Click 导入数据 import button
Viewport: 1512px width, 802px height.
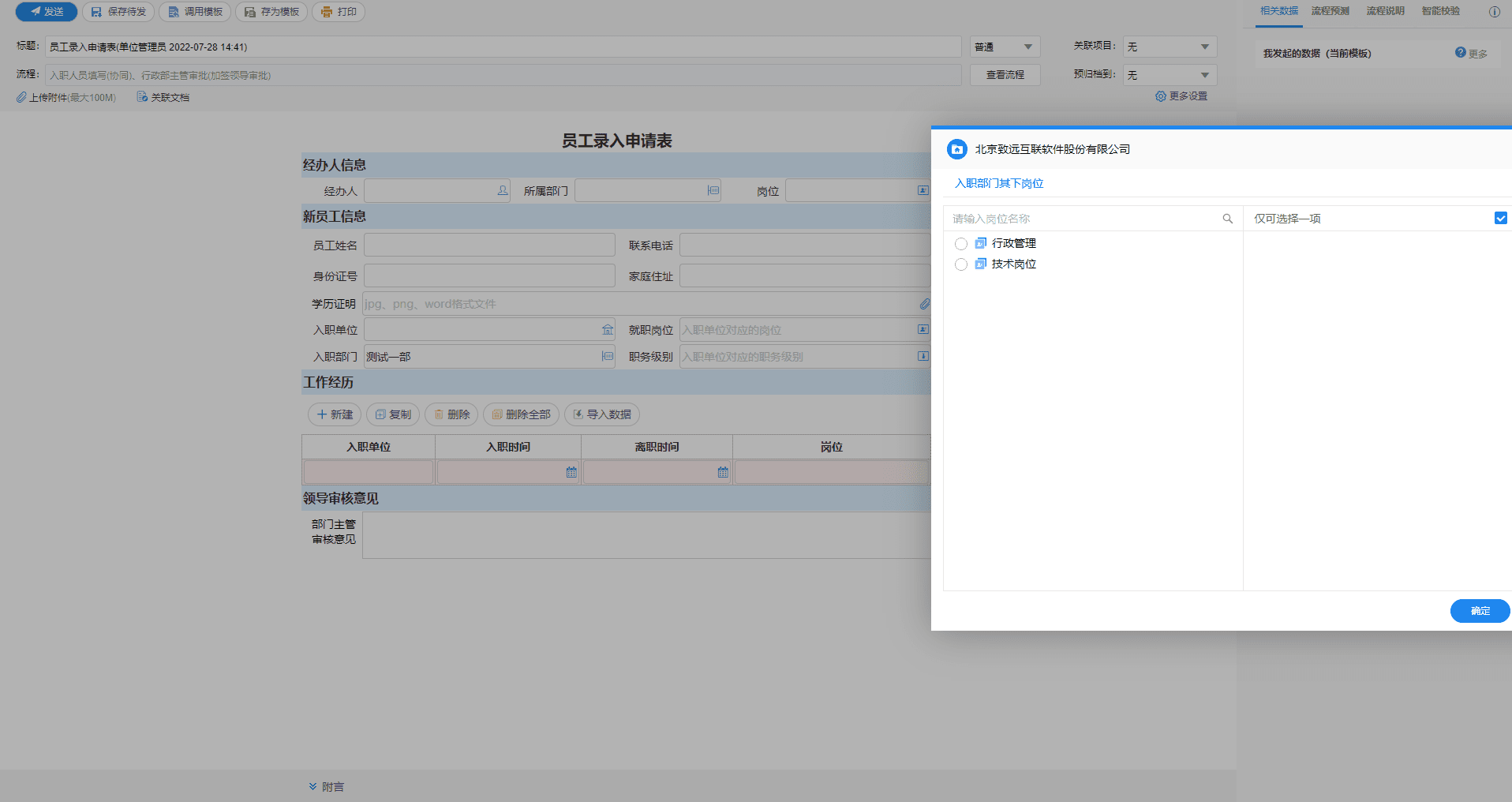pos(601,414)
